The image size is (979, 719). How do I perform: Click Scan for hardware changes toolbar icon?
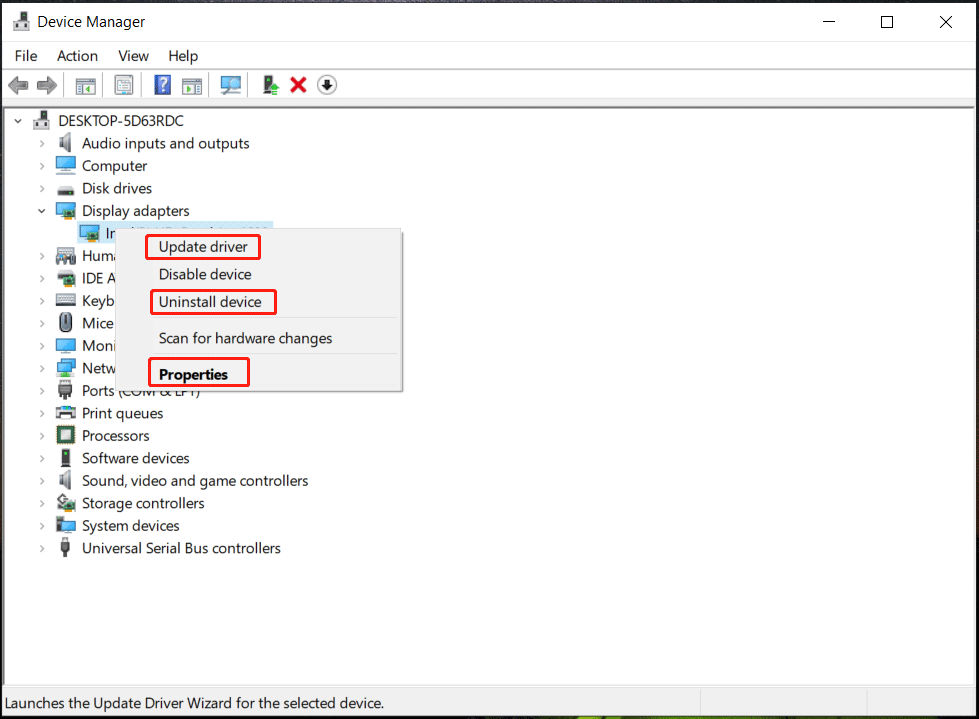(x=230, y=85)
